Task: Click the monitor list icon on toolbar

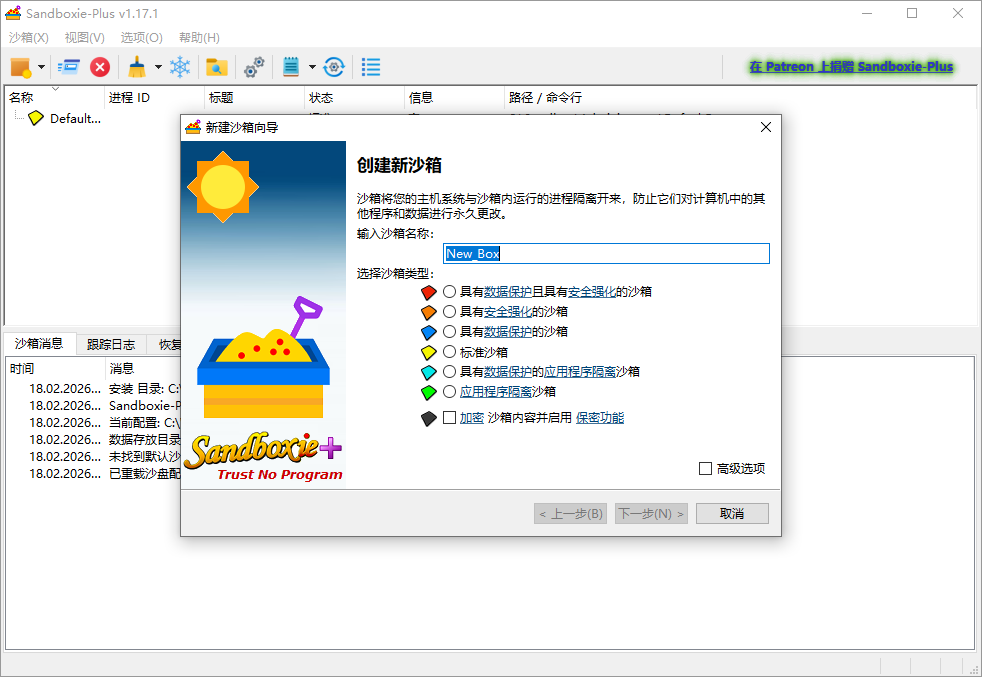Action: pos(371,67)
